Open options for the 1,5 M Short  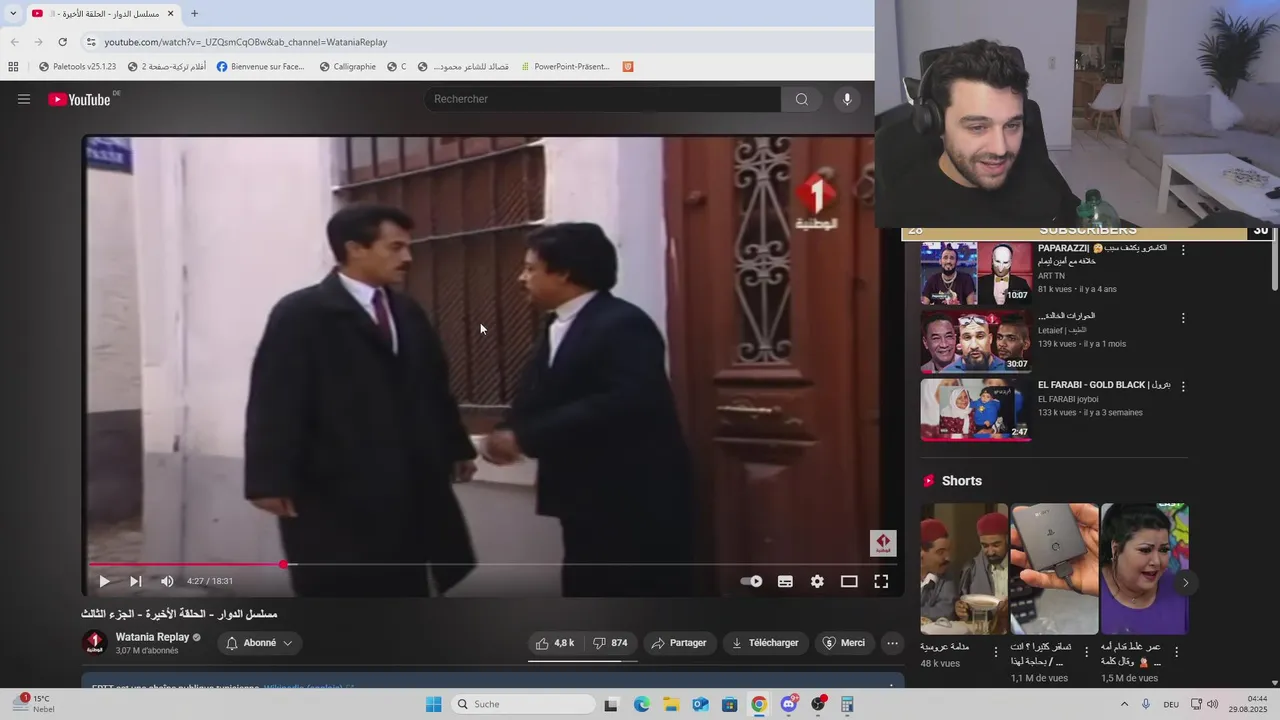pyautogui.click(x=1176, y=652)
